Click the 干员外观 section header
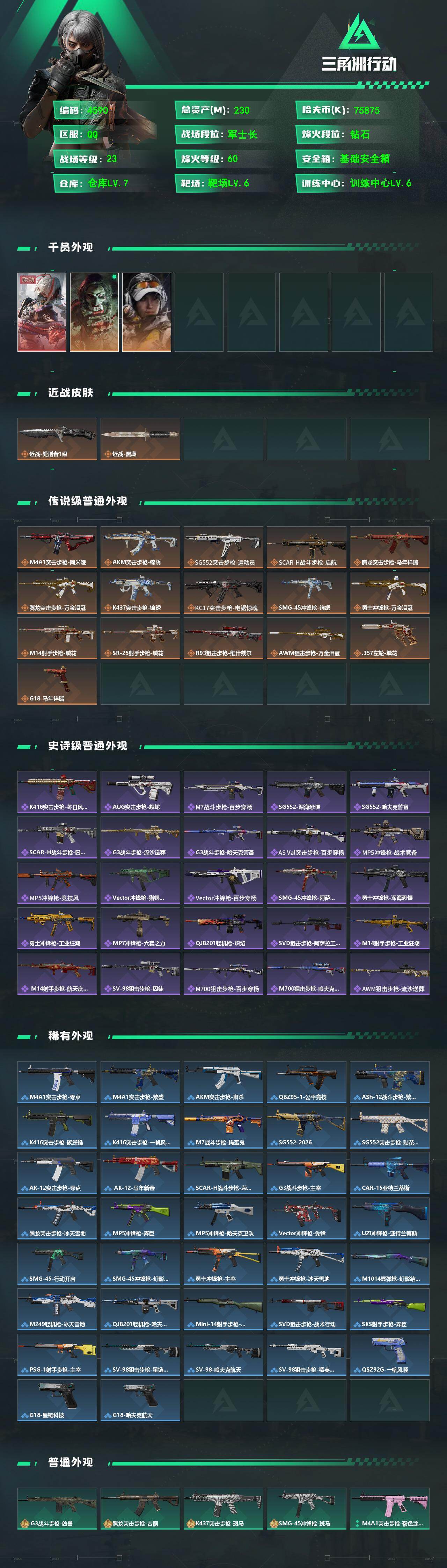The height and width of the screenshot is (1568, 447). pyautogui.click(x=71, y=247)
